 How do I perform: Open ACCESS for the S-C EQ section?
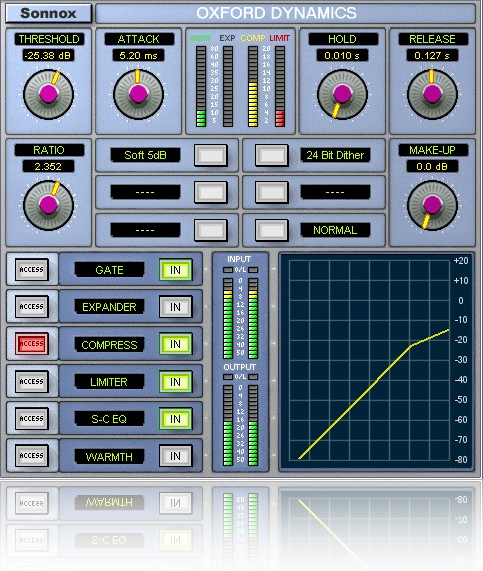coord(32,418)
